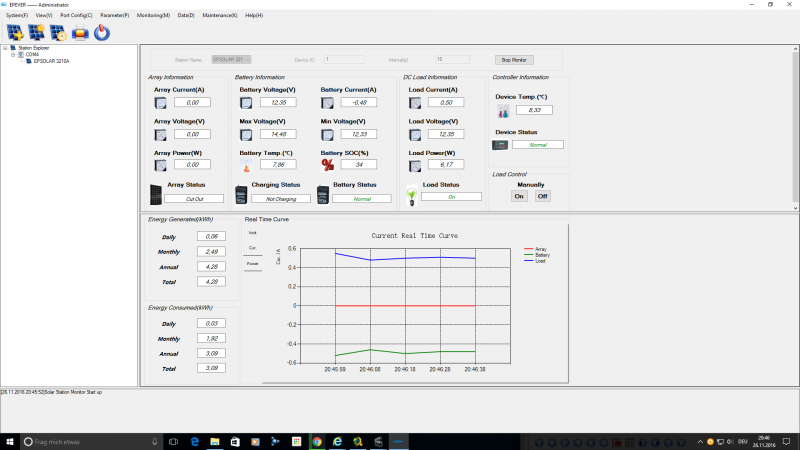Viewport: 800px width, 450px height.
Task: Click the Load Status light bulb icon
Action: pos(412,196)
